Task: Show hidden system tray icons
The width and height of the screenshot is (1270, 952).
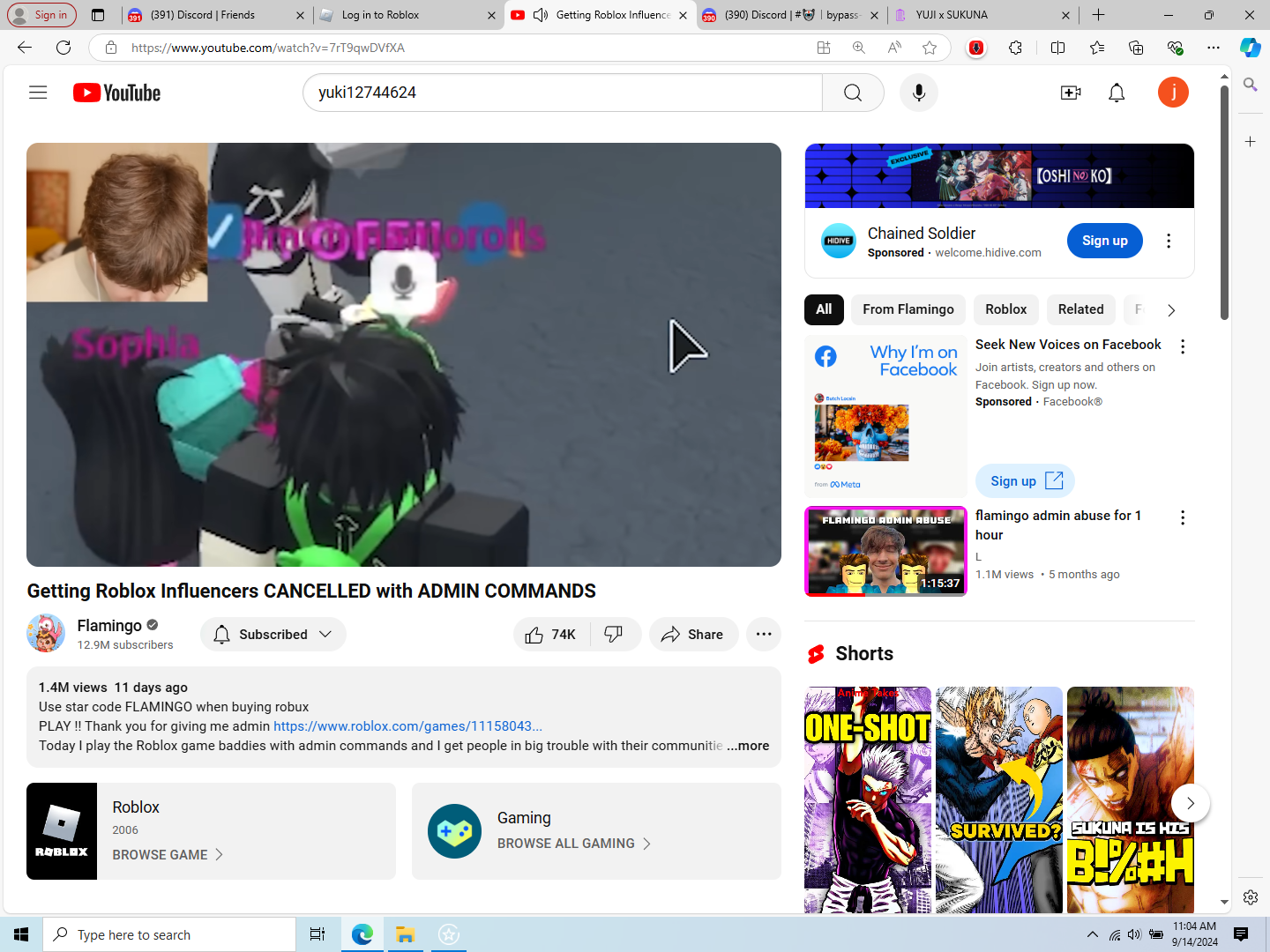Action: tap(1092, 934)
